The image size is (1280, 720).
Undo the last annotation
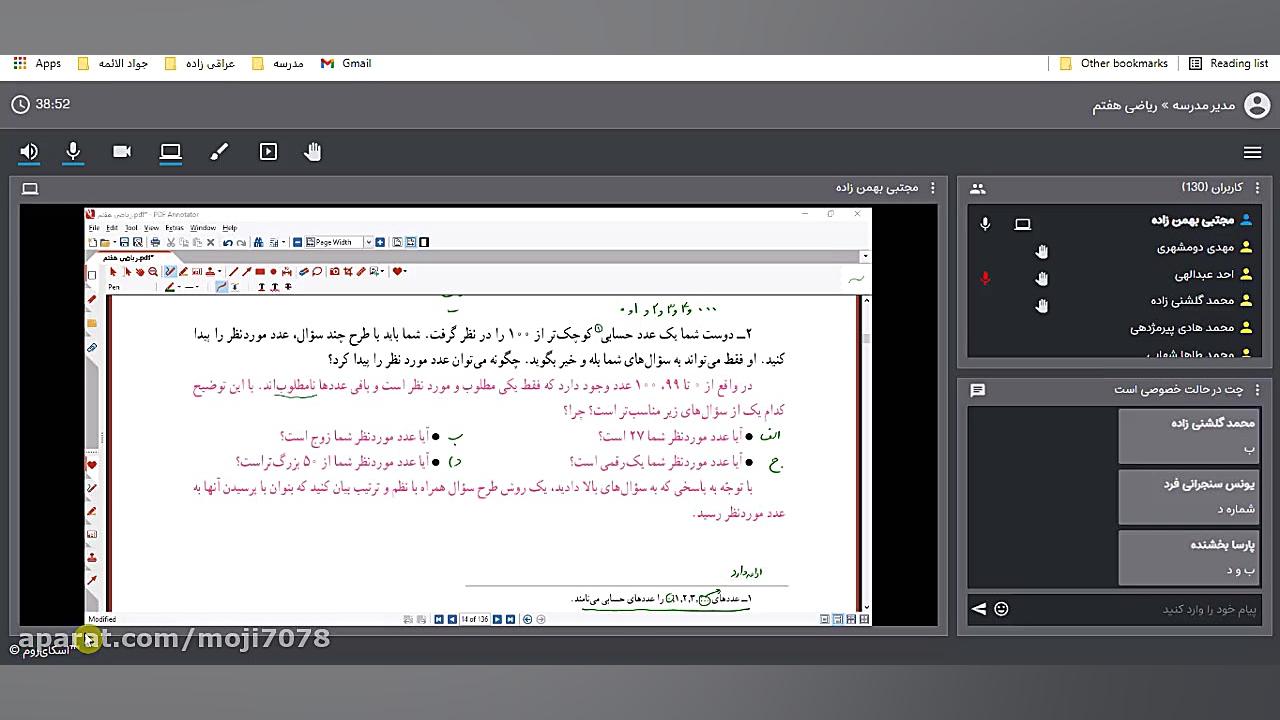click(228, 242)
